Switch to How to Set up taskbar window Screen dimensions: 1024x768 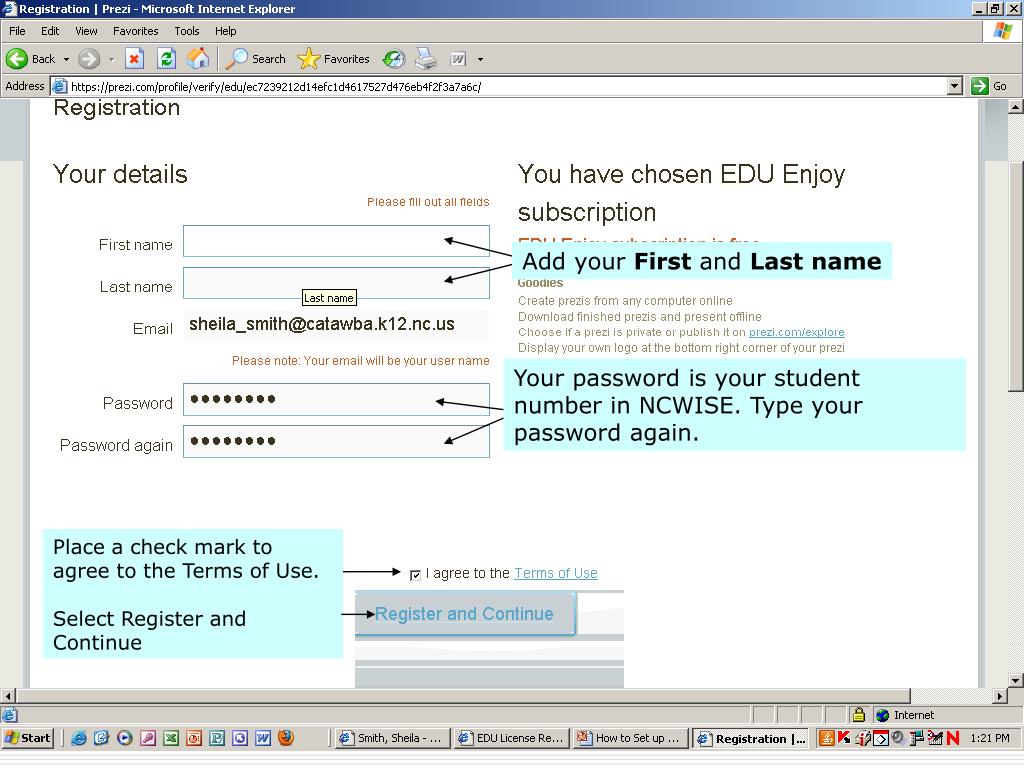(630, 738)
